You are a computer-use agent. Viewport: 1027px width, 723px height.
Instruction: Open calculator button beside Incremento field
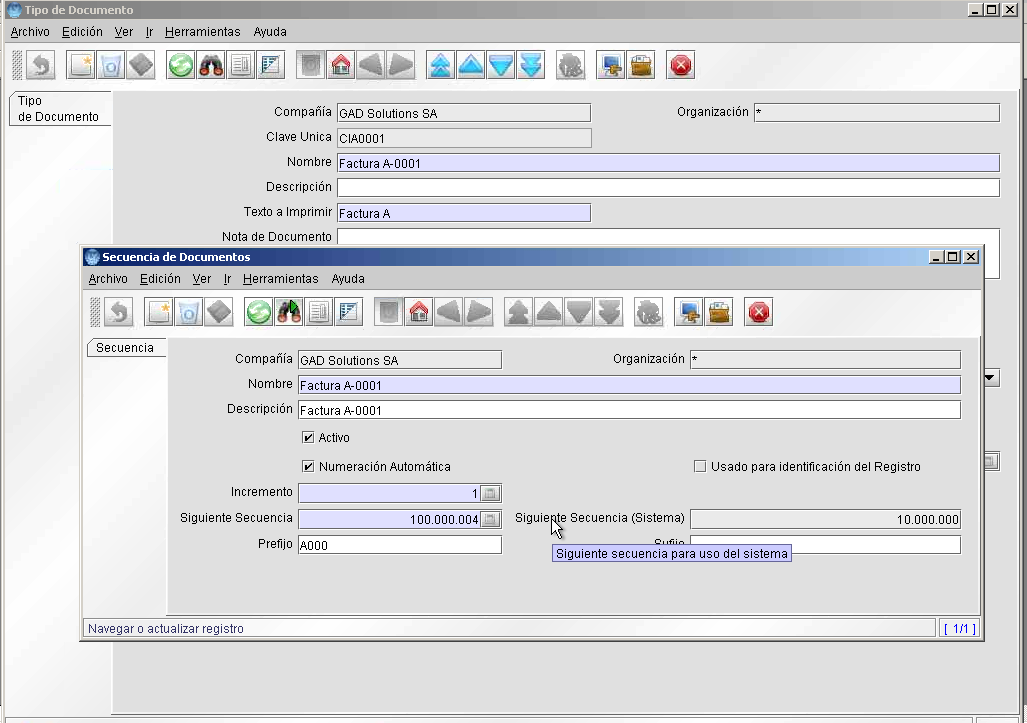pos(491,493)
